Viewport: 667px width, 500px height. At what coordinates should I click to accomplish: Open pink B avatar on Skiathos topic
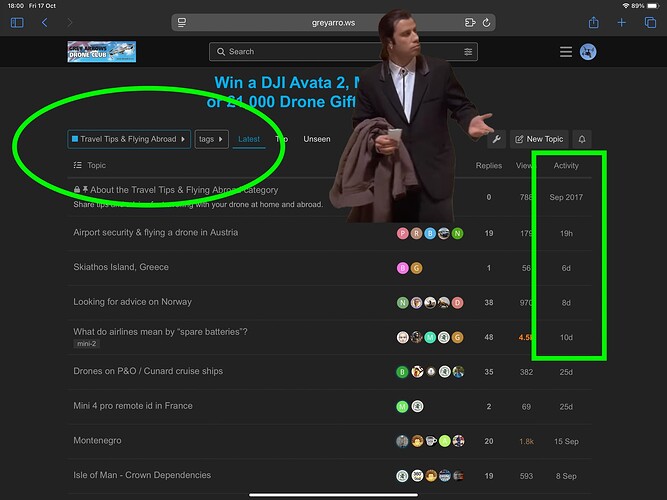pos(402,268)
